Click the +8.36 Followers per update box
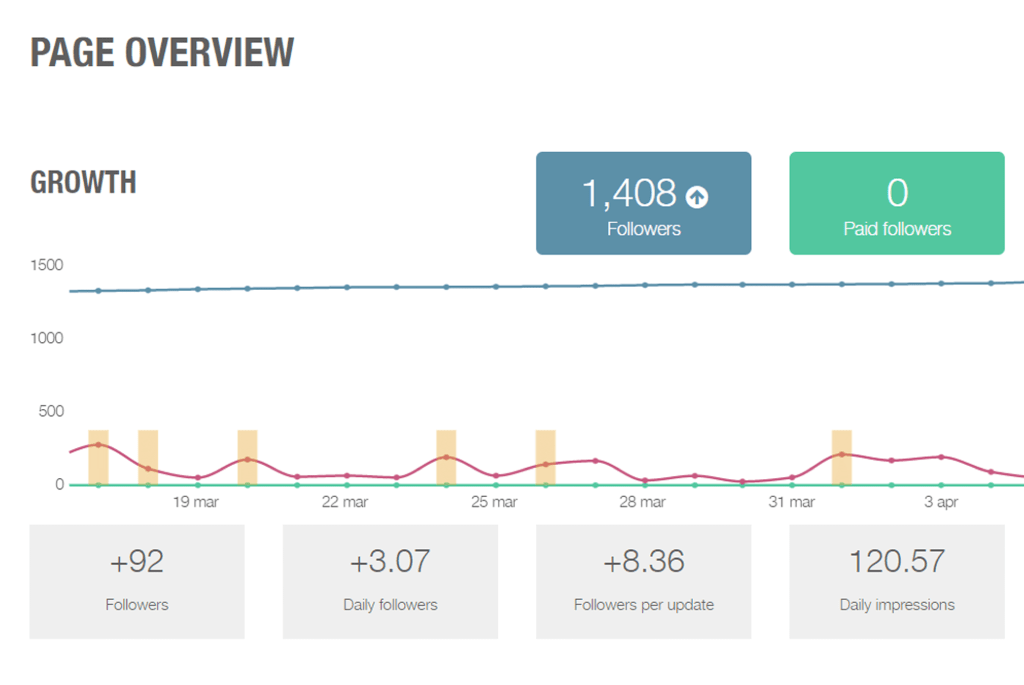The width and height of the screenshot is (1024, 685). point(643,580)
